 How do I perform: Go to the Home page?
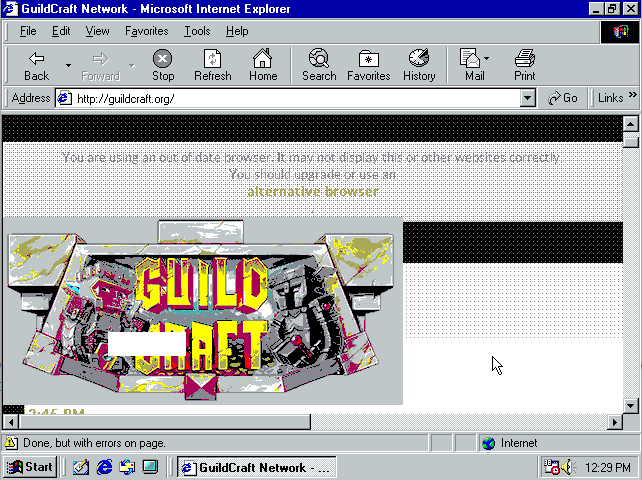(x=263, y=66)
